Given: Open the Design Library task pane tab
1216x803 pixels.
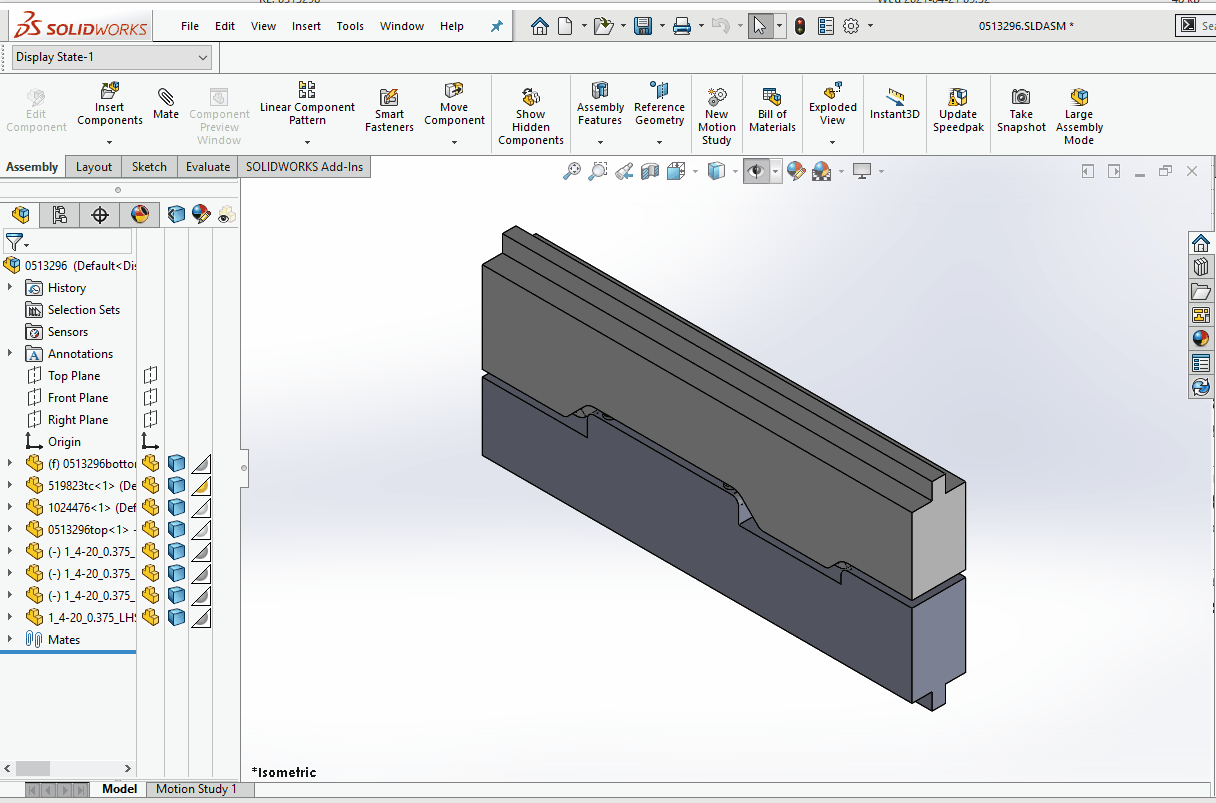Looking at the screenshot, I should [1201, 267].
